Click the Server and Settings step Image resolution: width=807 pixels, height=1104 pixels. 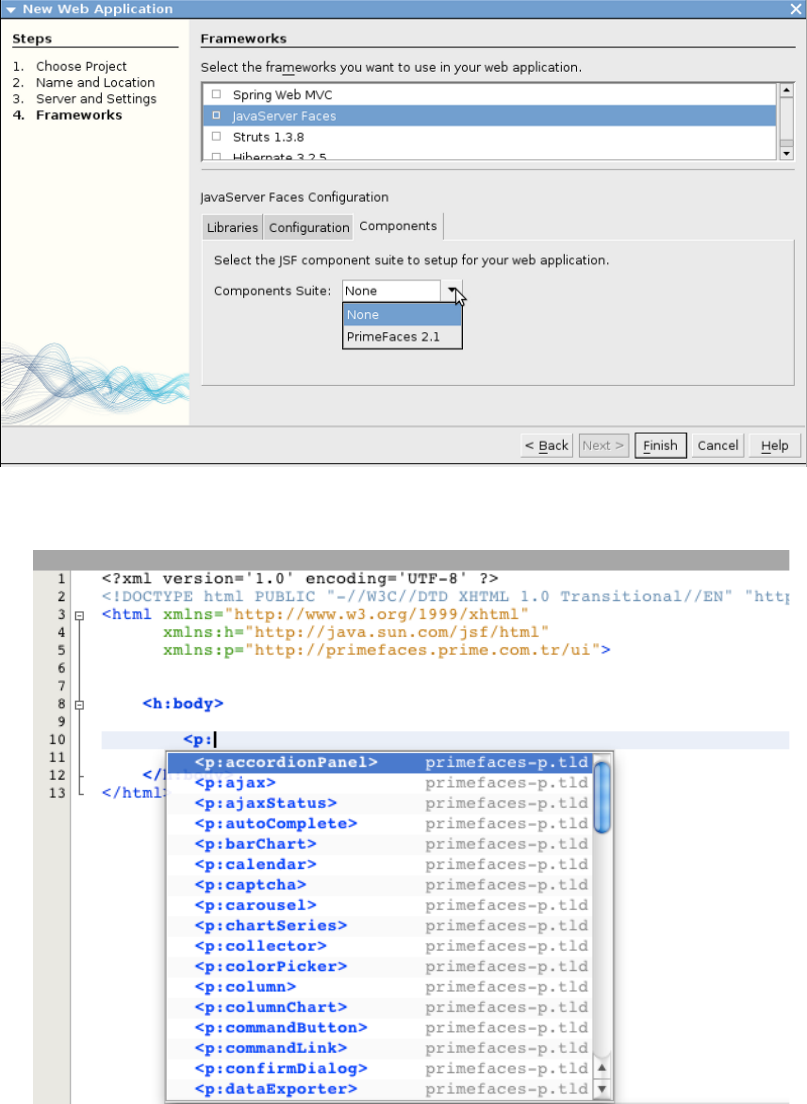96,99
